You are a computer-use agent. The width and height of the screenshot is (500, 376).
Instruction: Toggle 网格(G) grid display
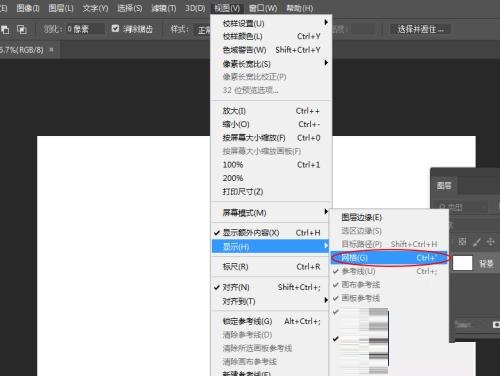pyautogui.click(x=389, y=258)
